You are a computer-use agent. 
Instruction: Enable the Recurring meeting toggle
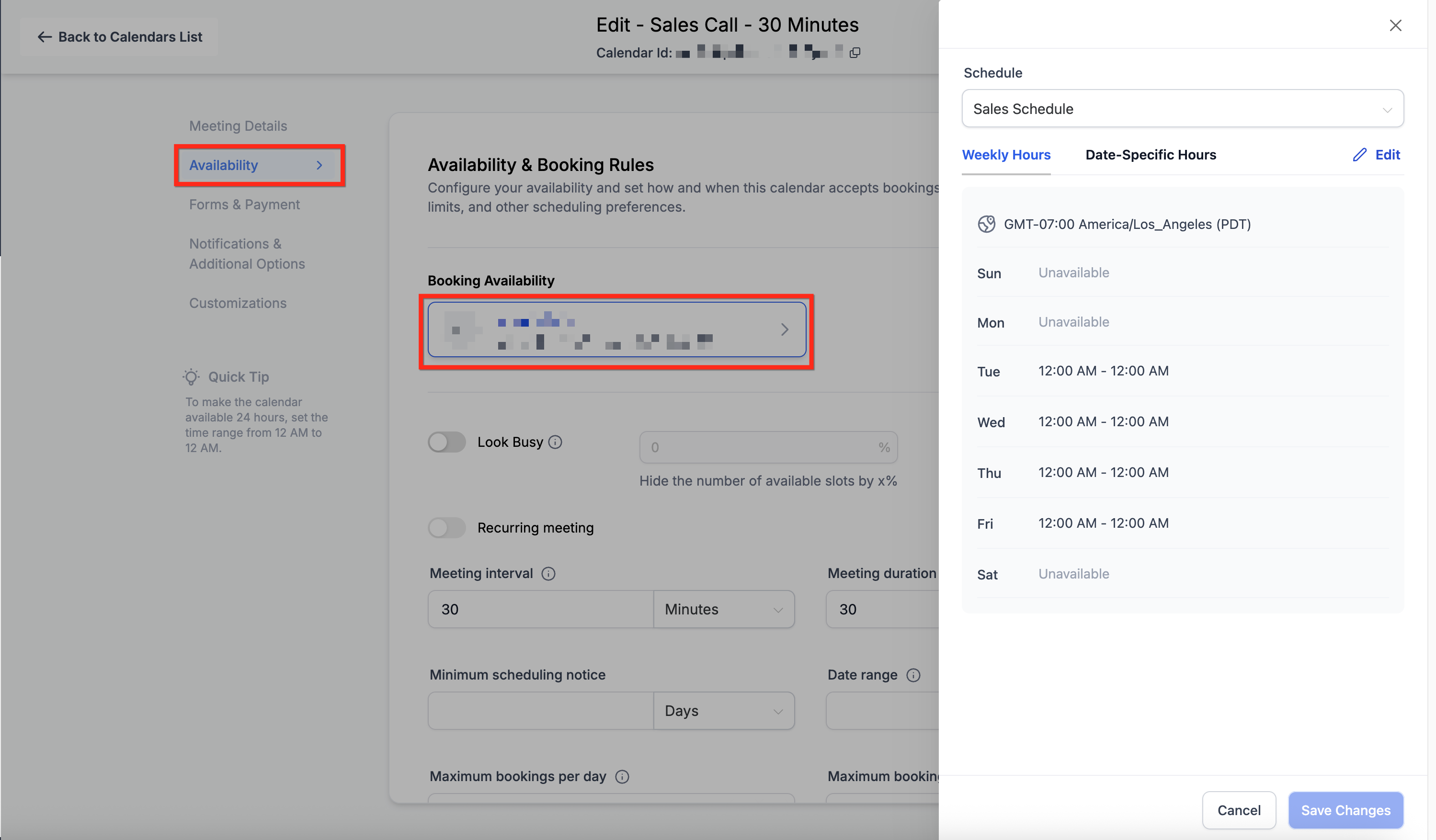[x=447, y=528]
